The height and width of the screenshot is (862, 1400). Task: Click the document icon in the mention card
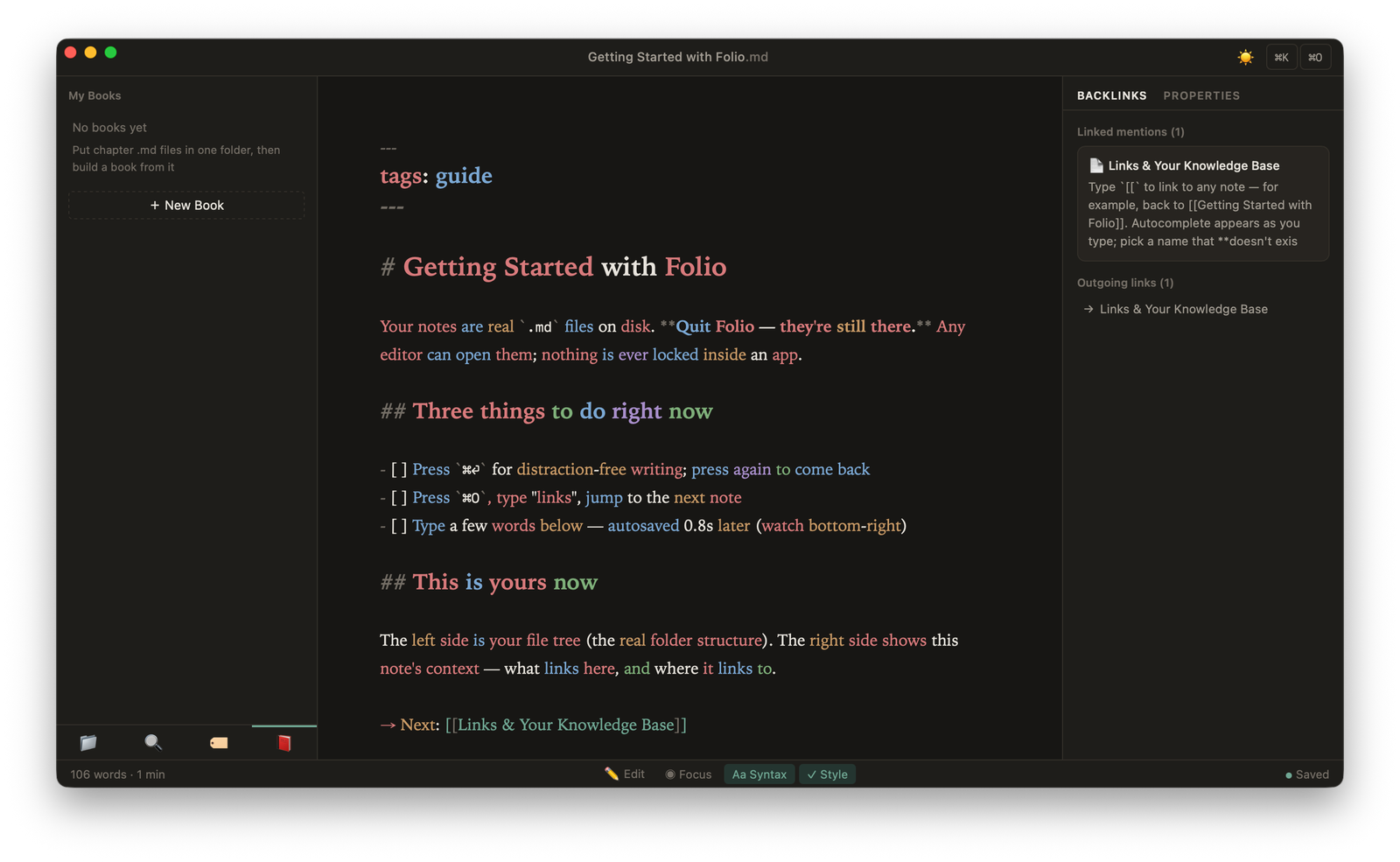point(1095,165)
